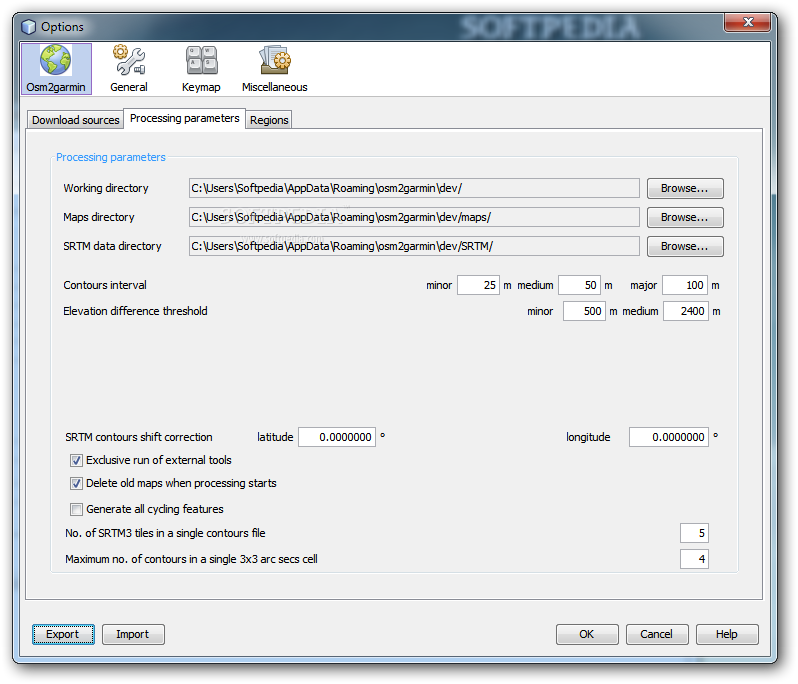This screenshot has height=684, width=798.
Task: Click the Options window title icon
Action: click(28, 26)
